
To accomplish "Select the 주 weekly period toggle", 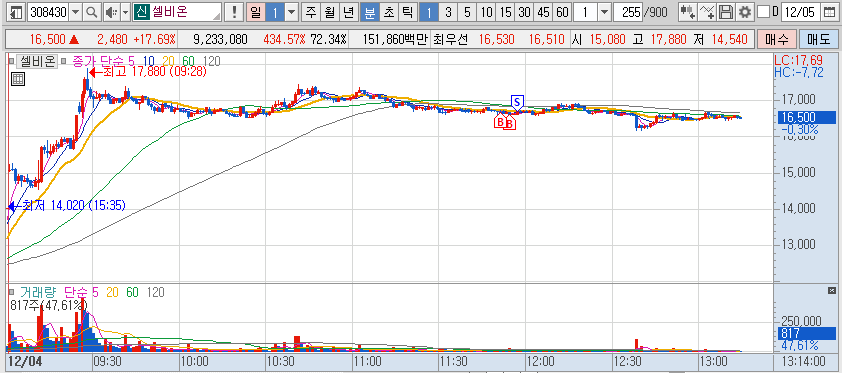I will 311,12.
